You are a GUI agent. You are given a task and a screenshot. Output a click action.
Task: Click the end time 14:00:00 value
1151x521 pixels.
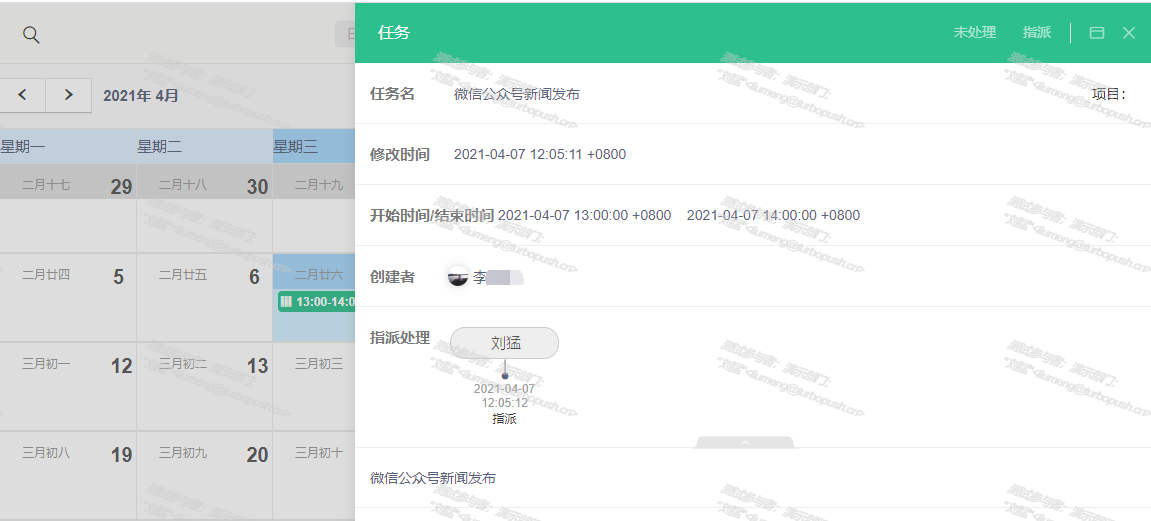click(773, 216)
